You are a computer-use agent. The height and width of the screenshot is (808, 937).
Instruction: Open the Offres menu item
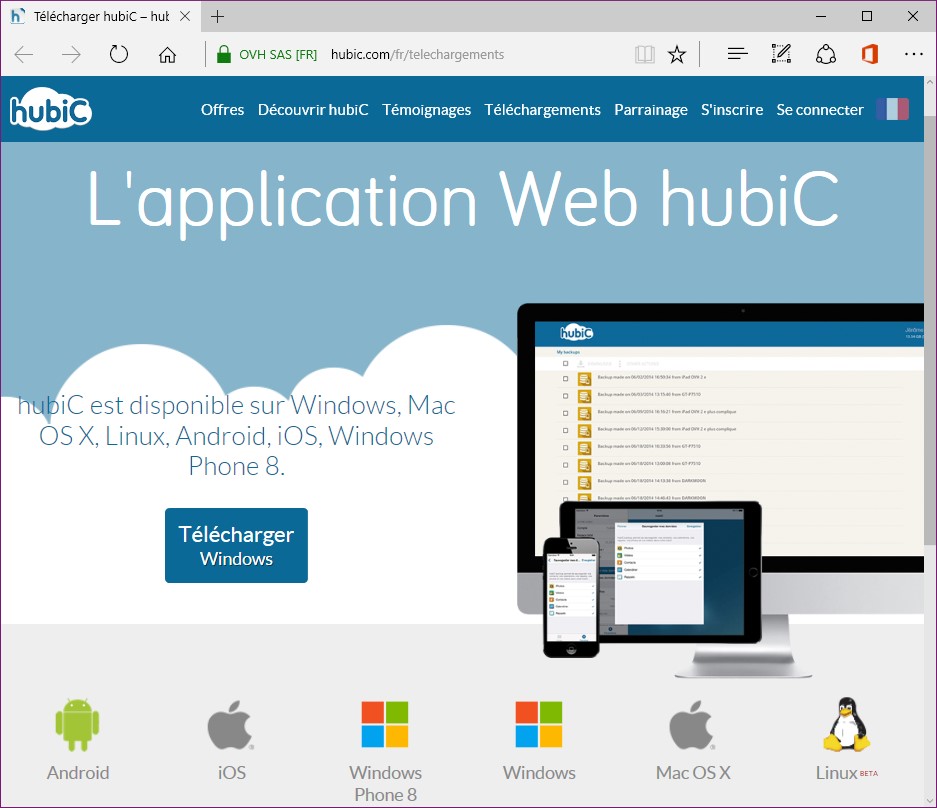(x=222, y=110)
